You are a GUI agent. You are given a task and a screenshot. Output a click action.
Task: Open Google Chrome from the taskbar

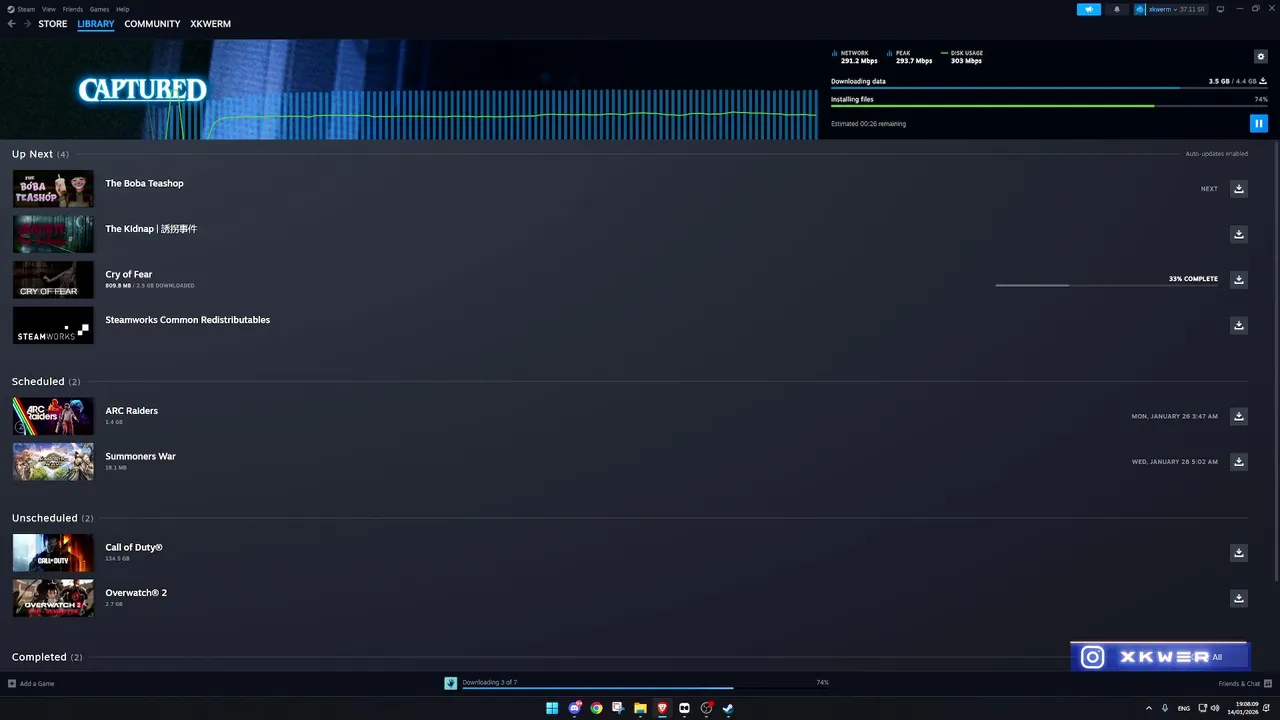click(596, 708)
